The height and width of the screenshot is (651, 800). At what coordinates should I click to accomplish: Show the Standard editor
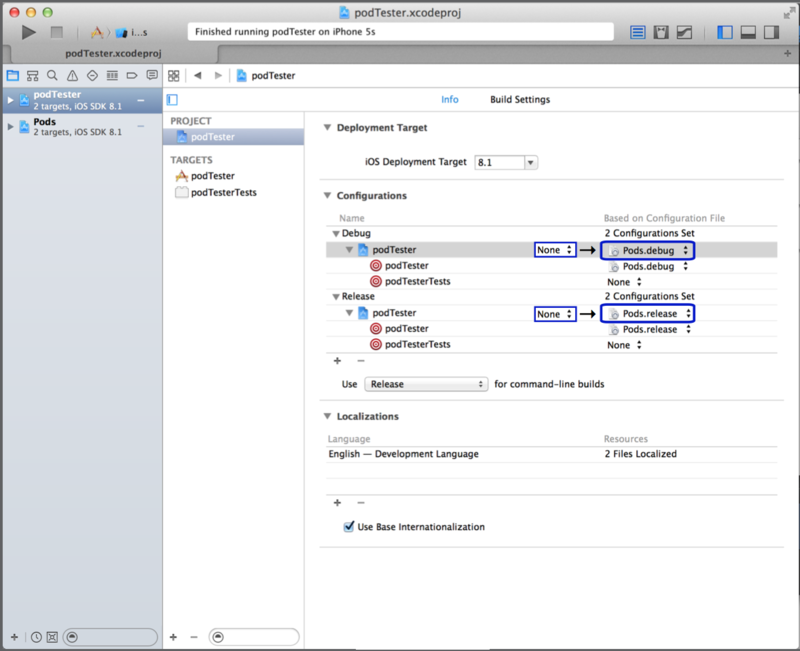tap(637, 32)
